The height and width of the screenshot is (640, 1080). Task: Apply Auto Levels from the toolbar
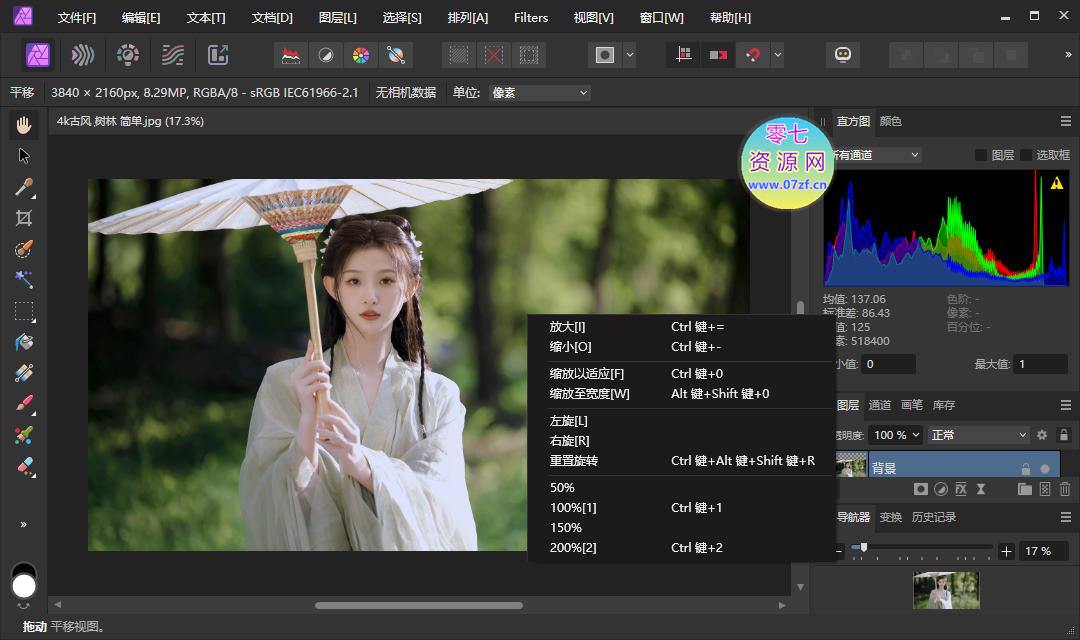pyautogui.click(x=291, y=55)
